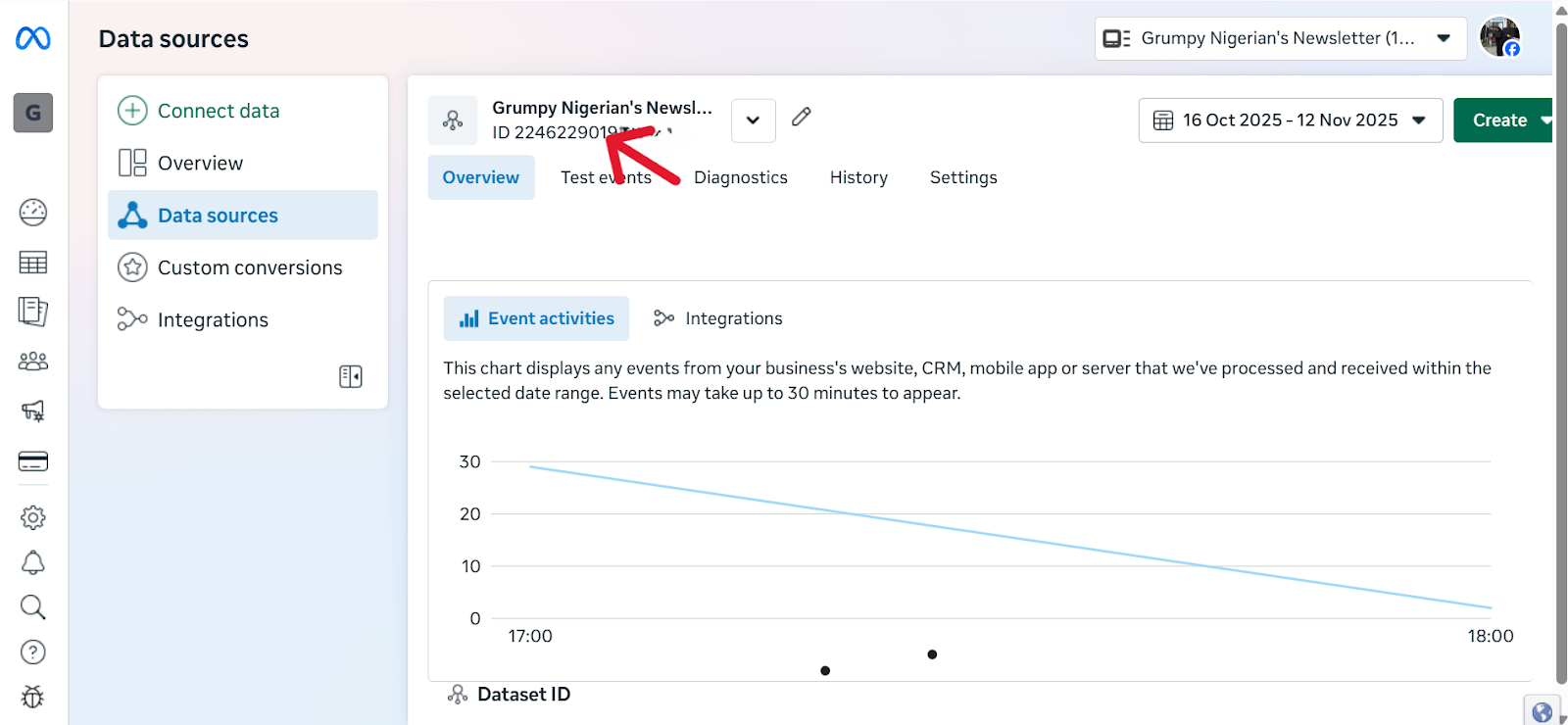Open the 16 Oct 2025 - 12 Nov 2025 date dropdown

coord(1291,121)
